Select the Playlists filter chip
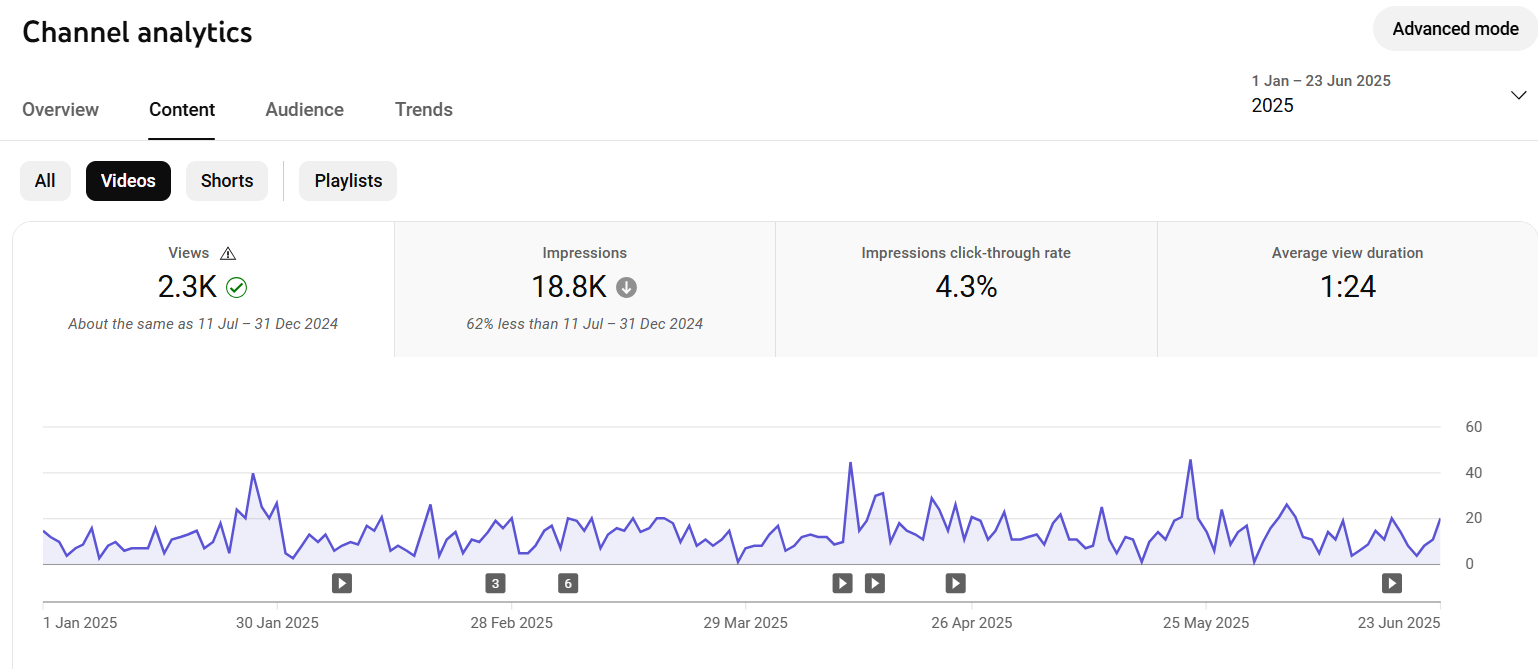This screenshot has height=669, width=1538. pos(348,181)
